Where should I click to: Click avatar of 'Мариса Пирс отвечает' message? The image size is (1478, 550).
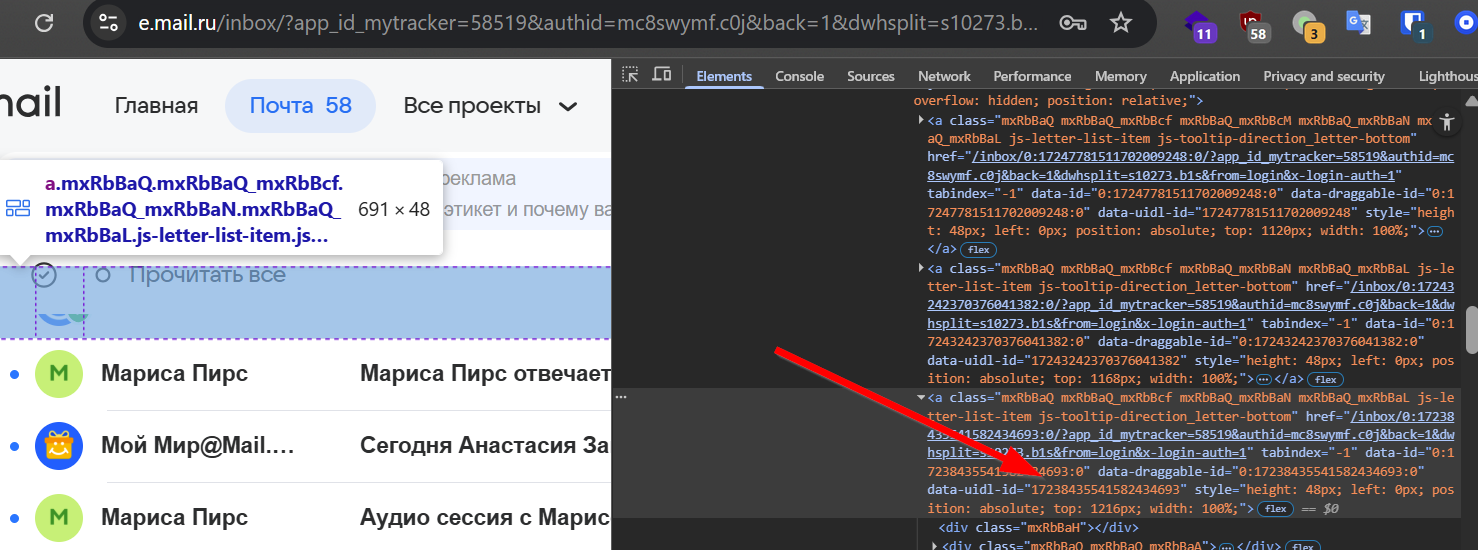[58, 374]
